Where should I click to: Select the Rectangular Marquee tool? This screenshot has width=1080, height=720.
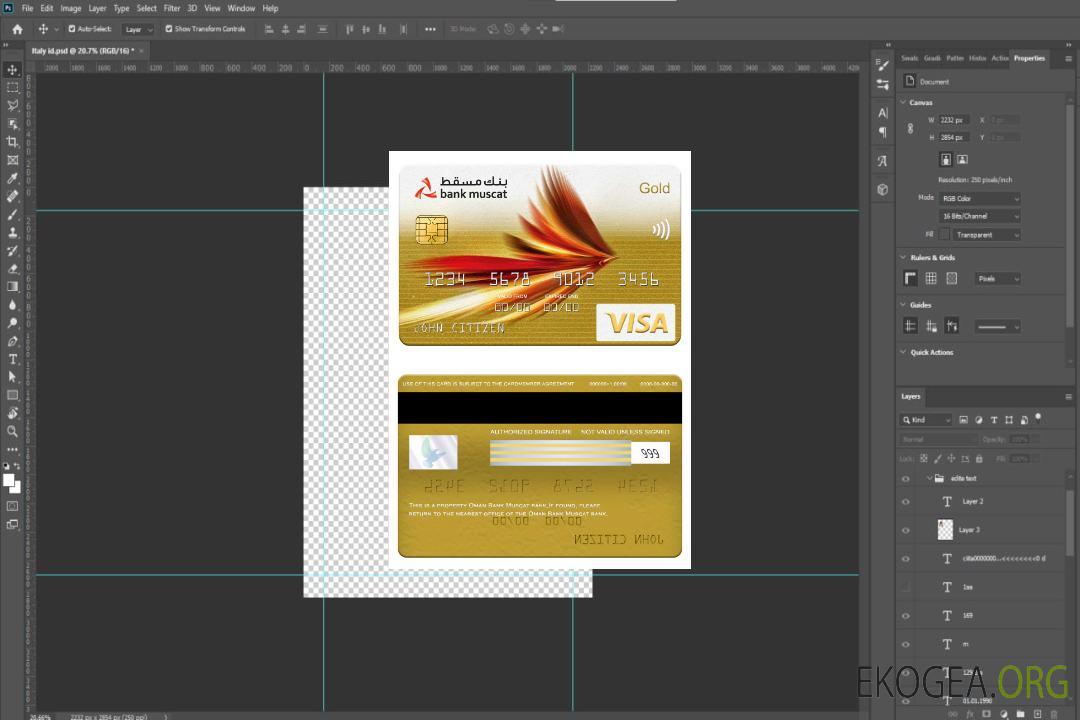pos(12,88)
